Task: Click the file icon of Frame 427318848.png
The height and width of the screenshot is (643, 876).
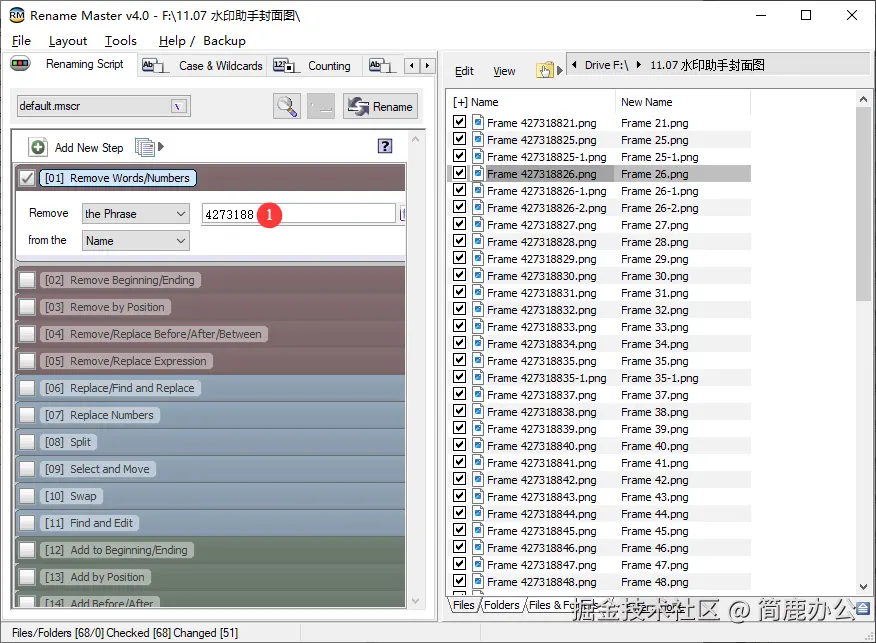Action: [478, 582]
